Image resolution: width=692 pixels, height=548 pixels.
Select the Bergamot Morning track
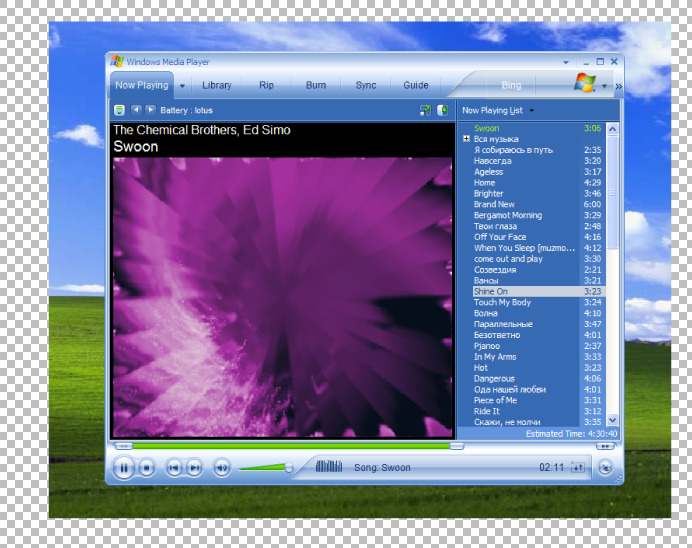537,215
